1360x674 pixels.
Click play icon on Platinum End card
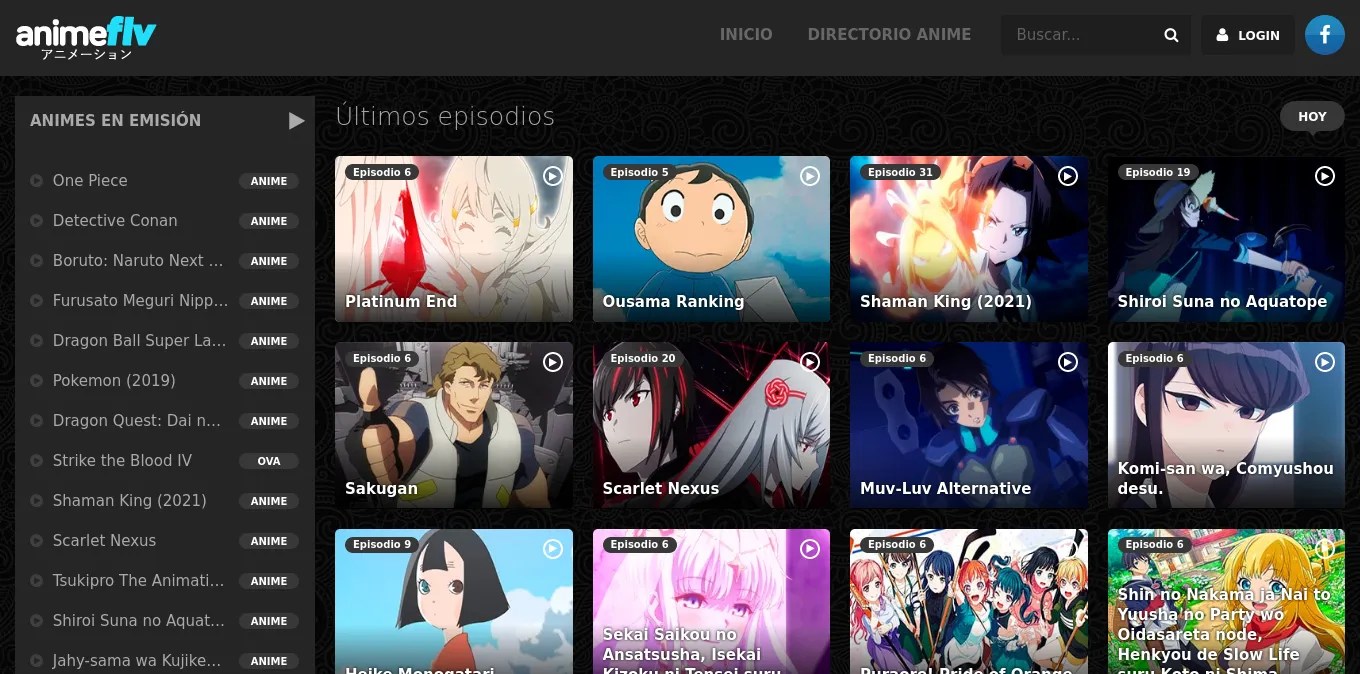[553, 176]
